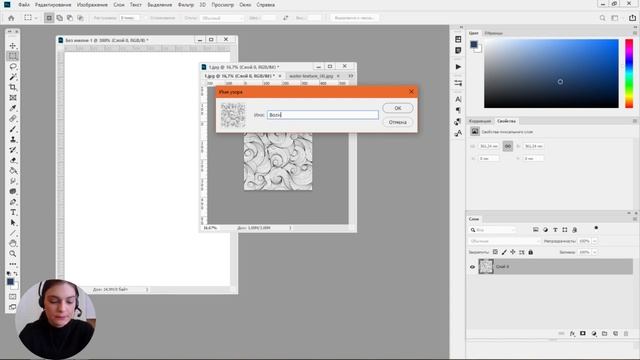
Task: Select the Paint Bucket tool
Action: pos(13,171)
